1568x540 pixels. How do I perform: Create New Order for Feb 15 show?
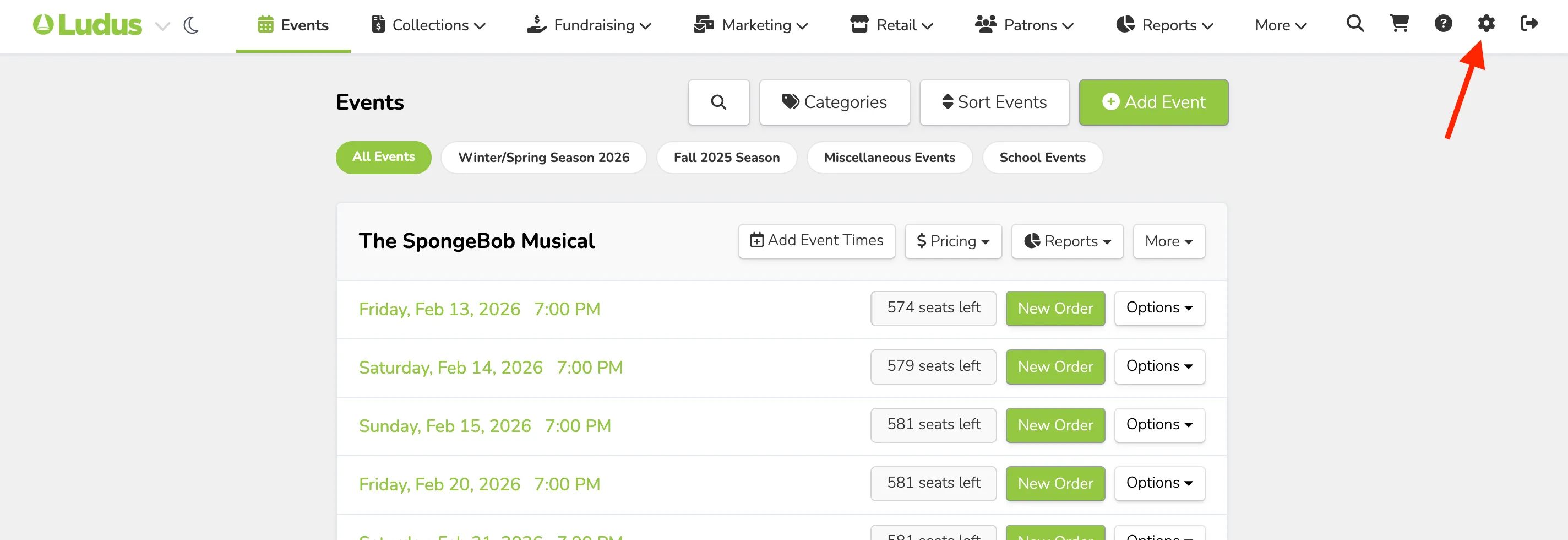pyautogui.click(x=1055, y=425)
